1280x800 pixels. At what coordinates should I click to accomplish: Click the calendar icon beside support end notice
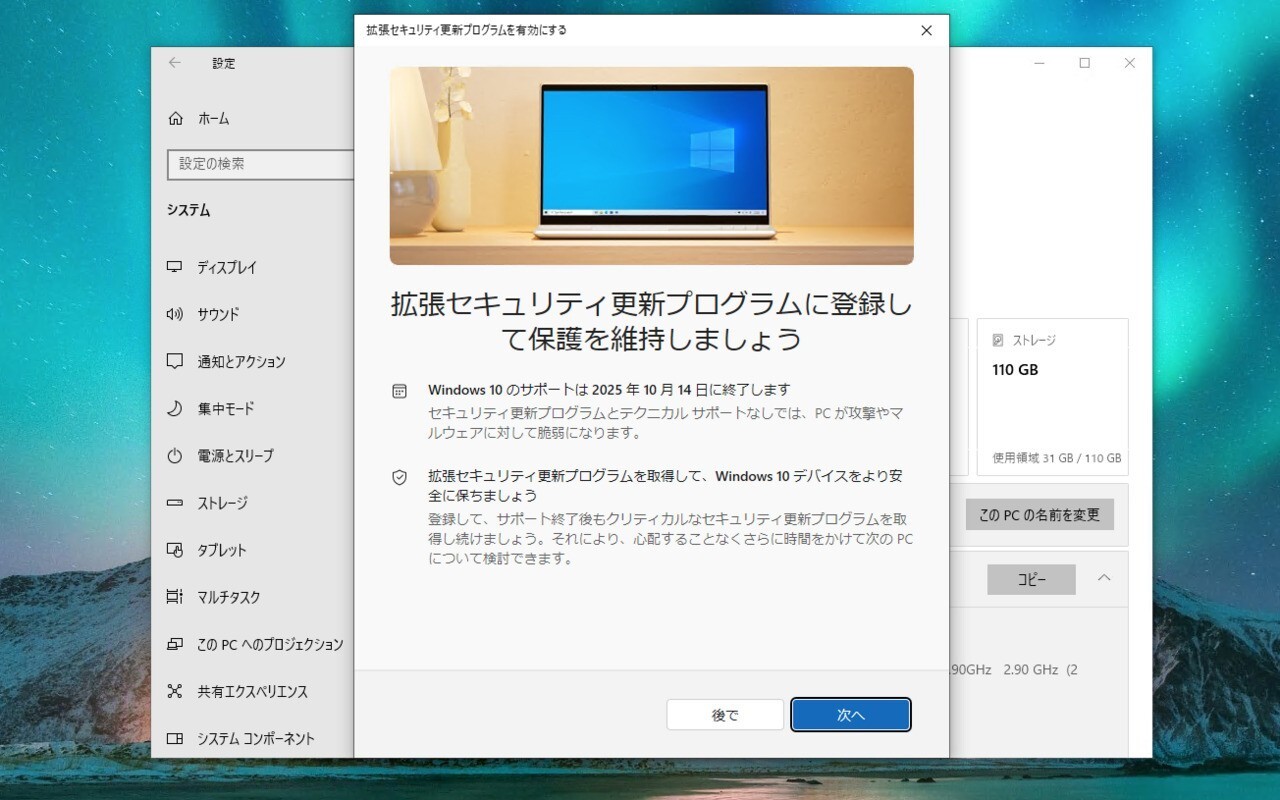[400, 391]
